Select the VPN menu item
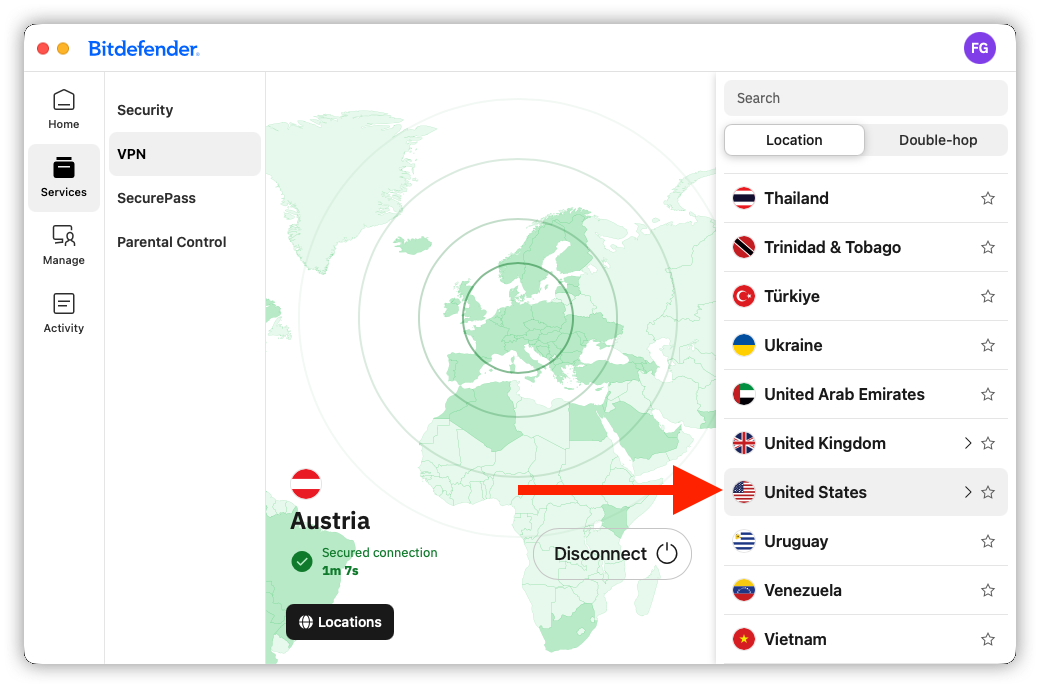Screen dimensions: 1040x690 [x=184, y=154]
